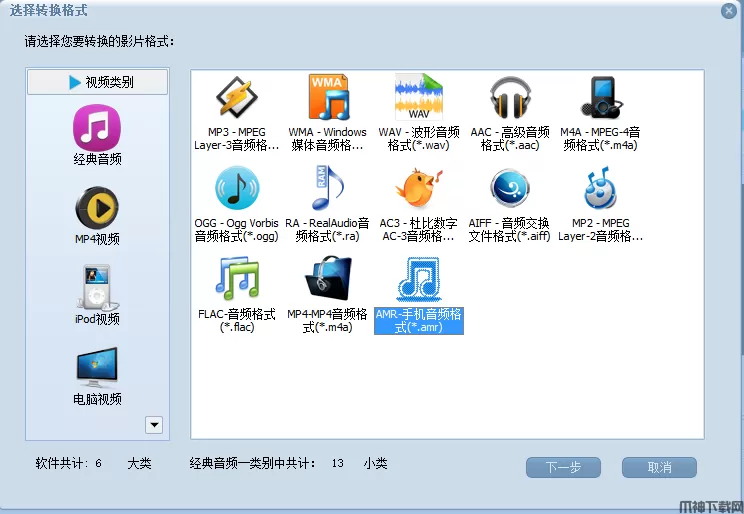Select the AAC headphones format icon
The image size is (744, 514).
tap(510, 97)
